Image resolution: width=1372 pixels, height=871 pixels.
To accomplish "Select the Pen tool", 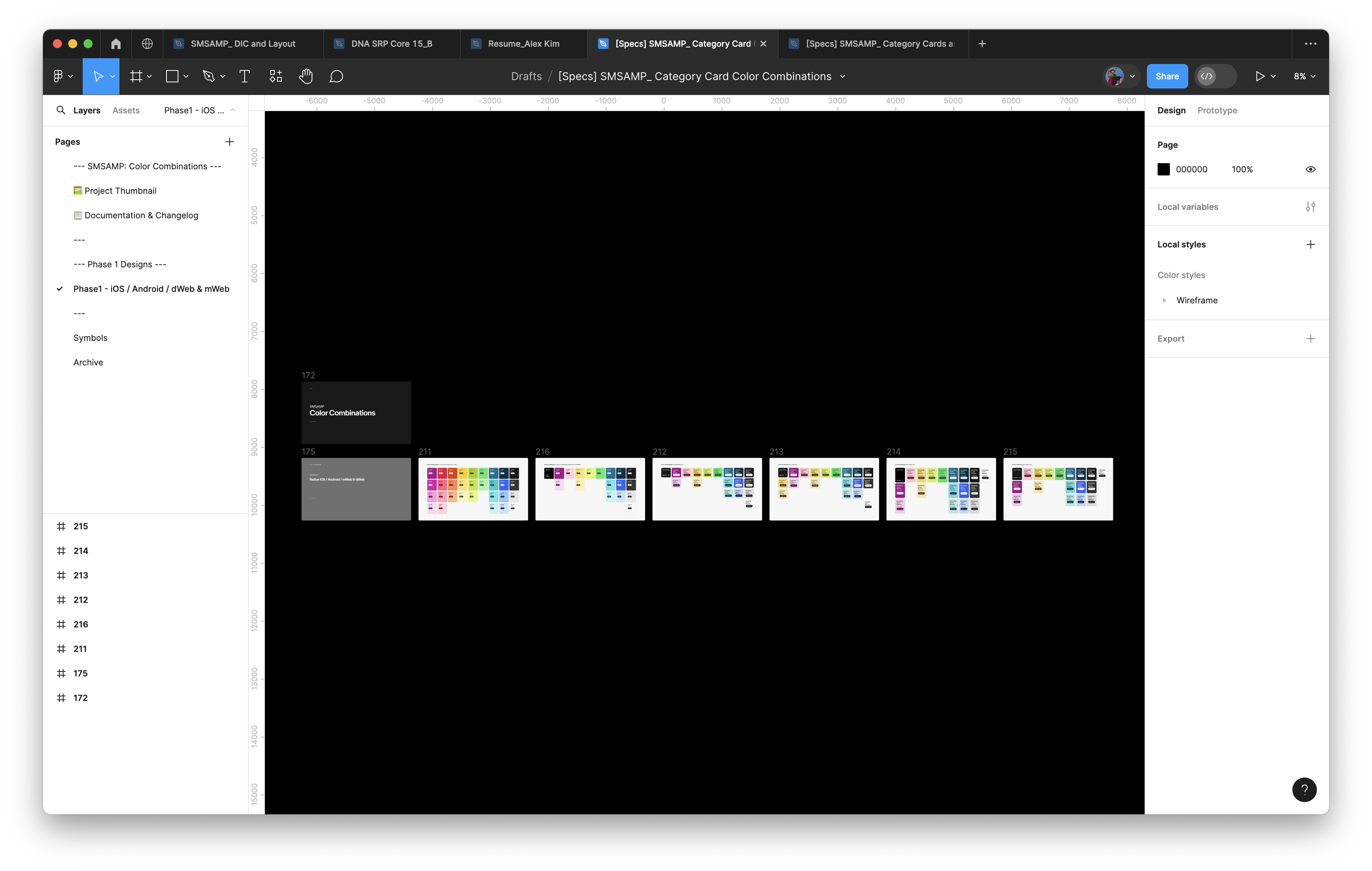I will click(209, 76).
